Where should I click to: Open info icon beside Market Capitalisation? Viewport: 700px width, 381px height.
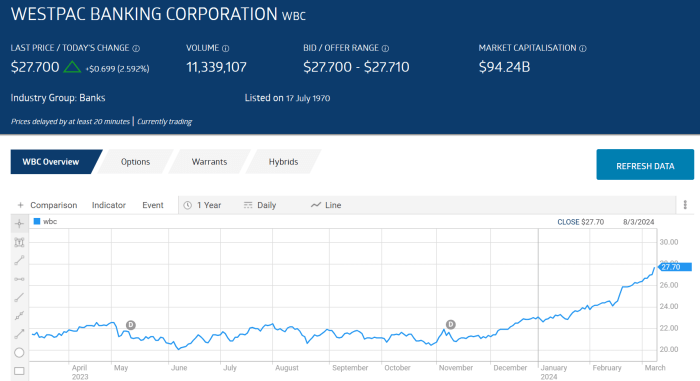click(583, 48)
